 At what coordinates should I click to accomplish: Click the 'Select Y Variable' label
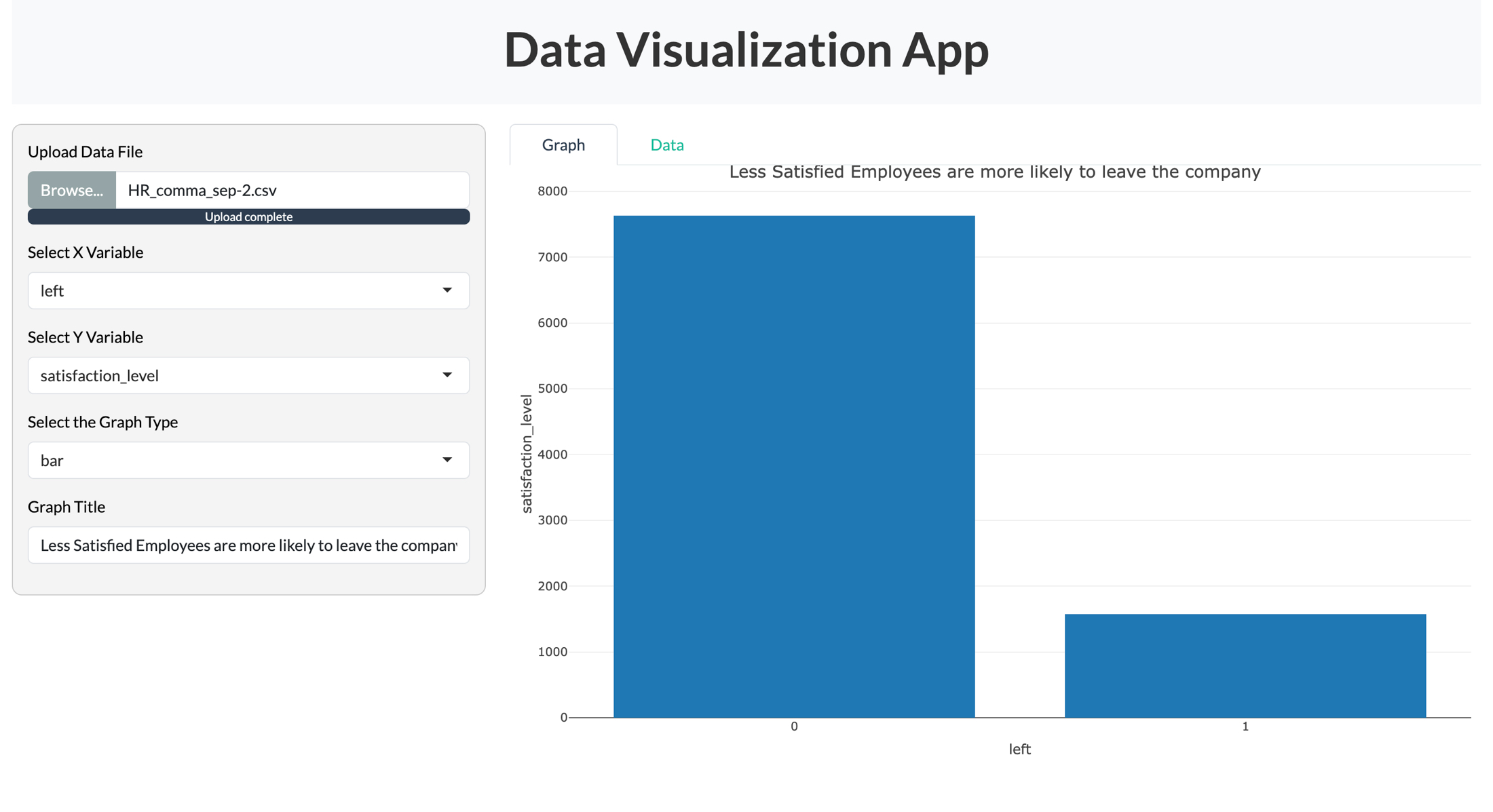coord(86,337)
